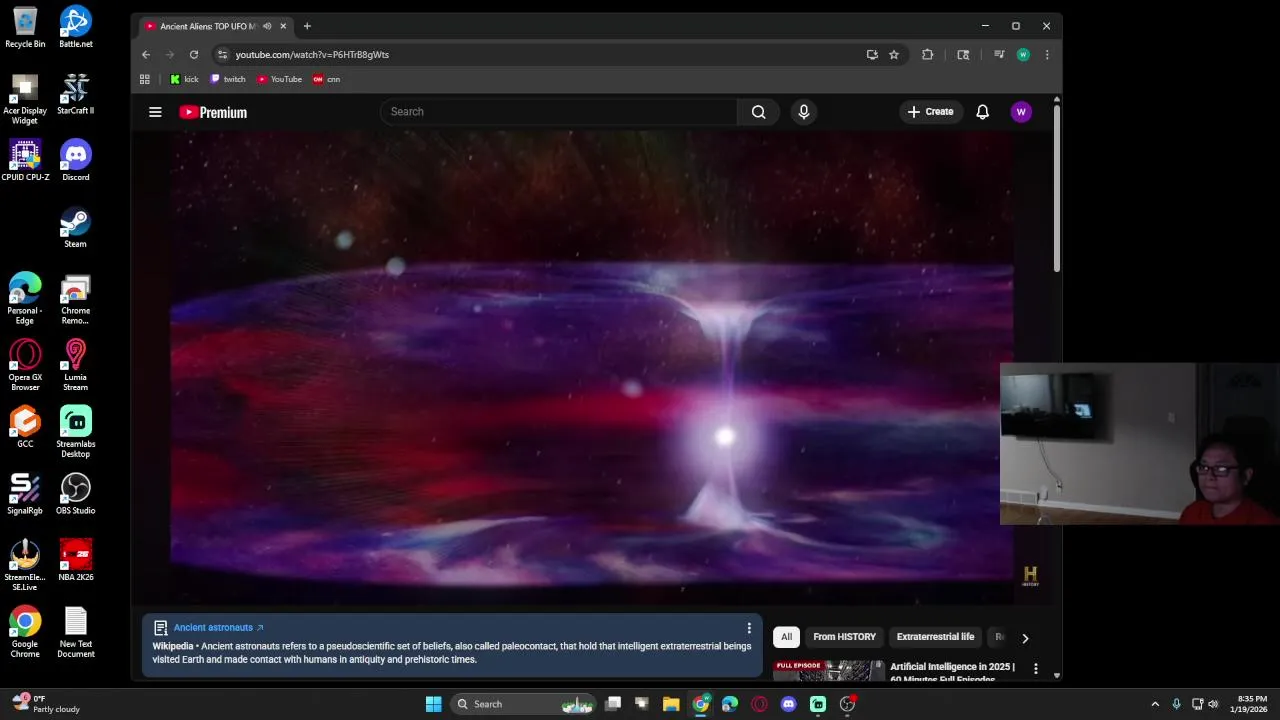Open the Windows Start menu
Screen dimensions: 1280x720
[x=433, y=704]
